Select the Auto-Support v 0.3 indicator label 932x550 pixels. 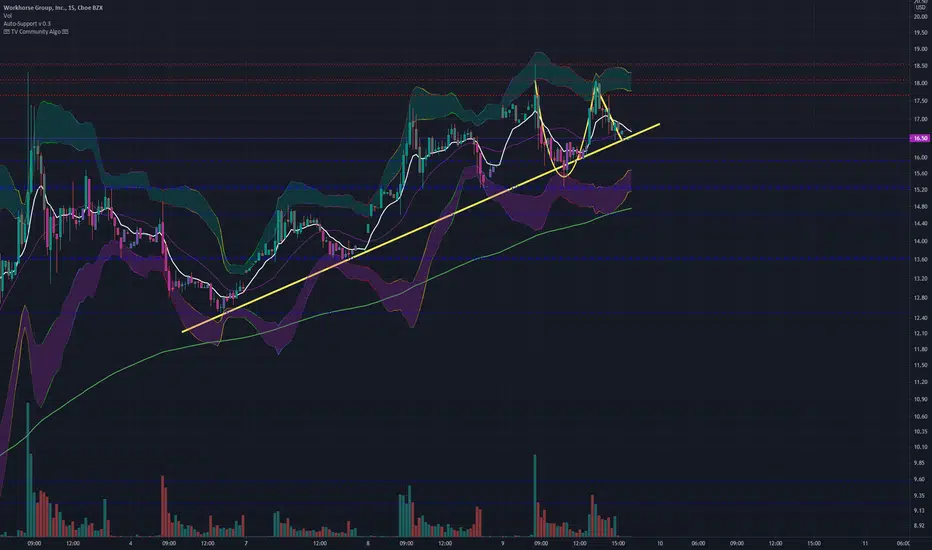pyautogui.click(x=27, y=24)
